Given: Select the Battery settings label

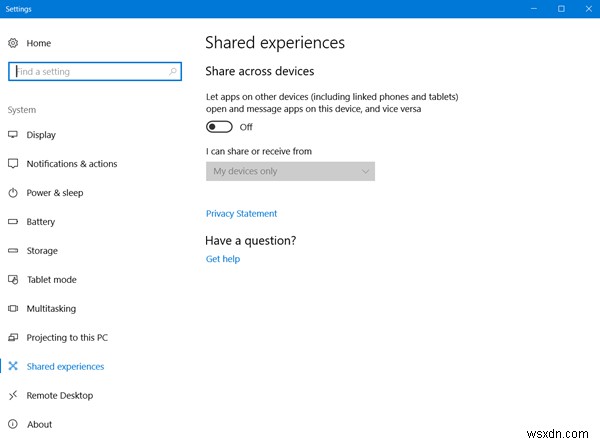Looking at the screenshot, I should (41, 222).
